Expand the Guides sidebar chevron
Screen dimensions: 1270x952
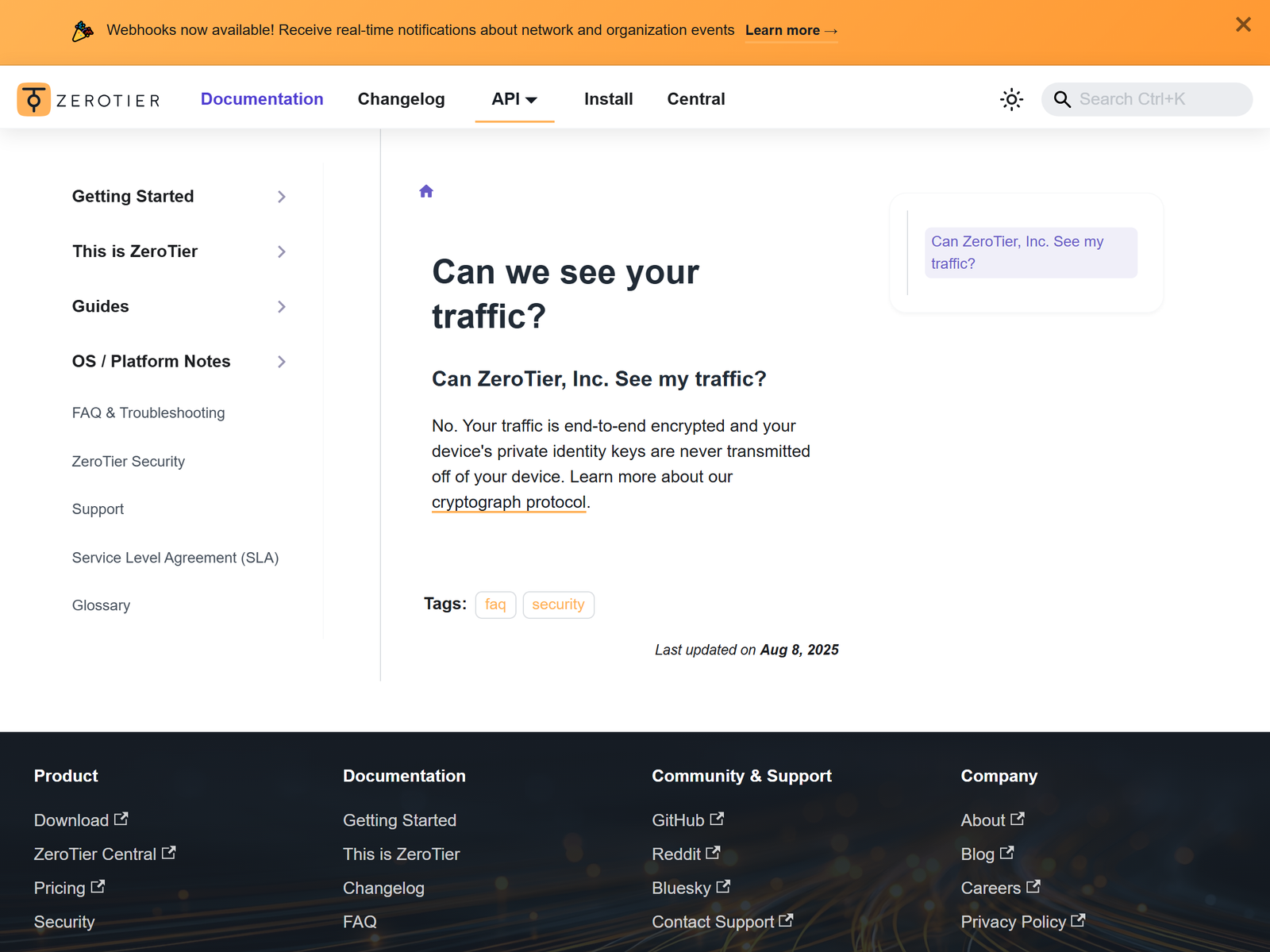pos(282,306)
